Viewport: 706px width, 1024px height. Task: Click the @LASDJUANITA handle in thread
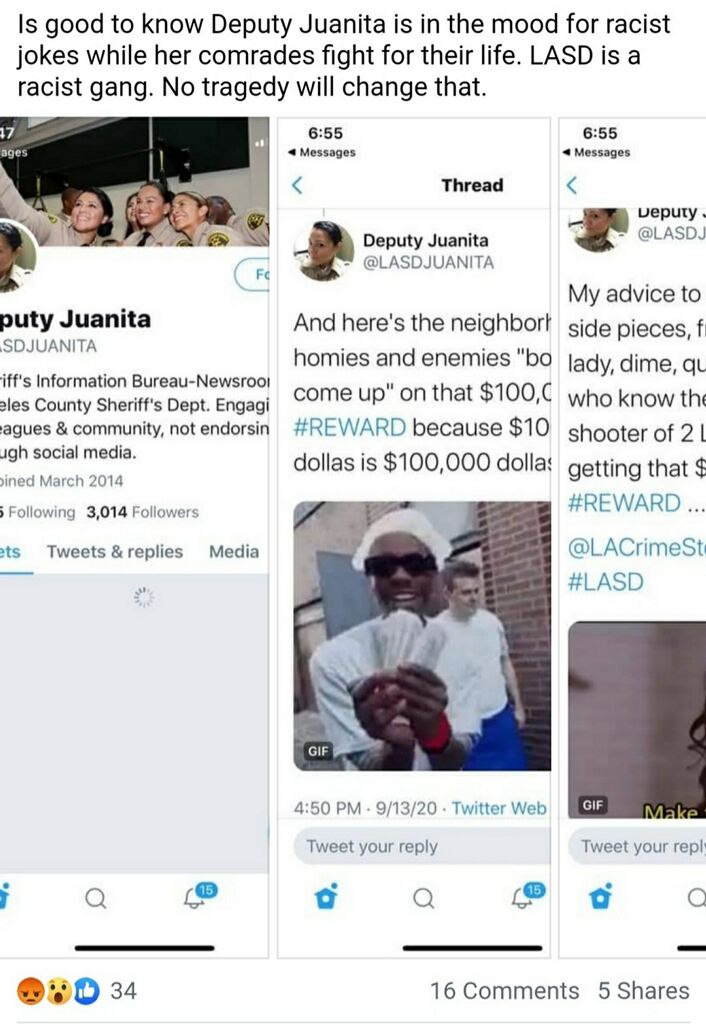click(428, 263)
